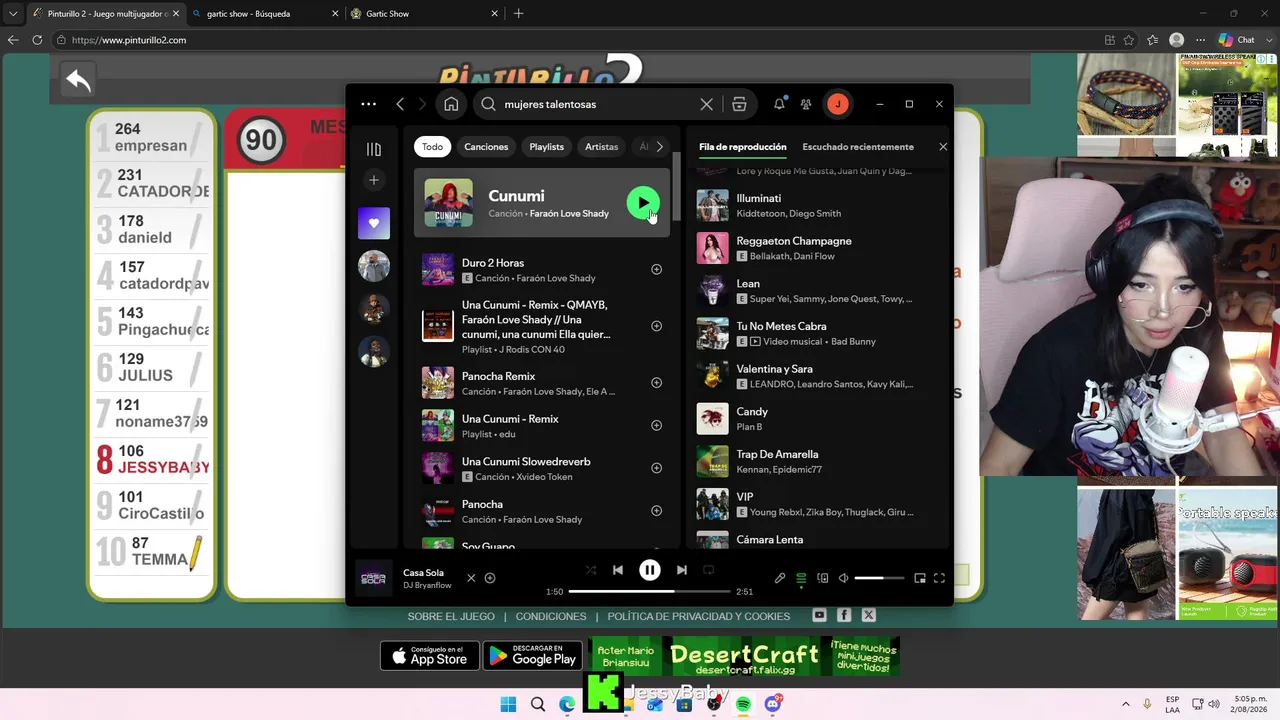Open browser tab list dropdown

(13, 14)
